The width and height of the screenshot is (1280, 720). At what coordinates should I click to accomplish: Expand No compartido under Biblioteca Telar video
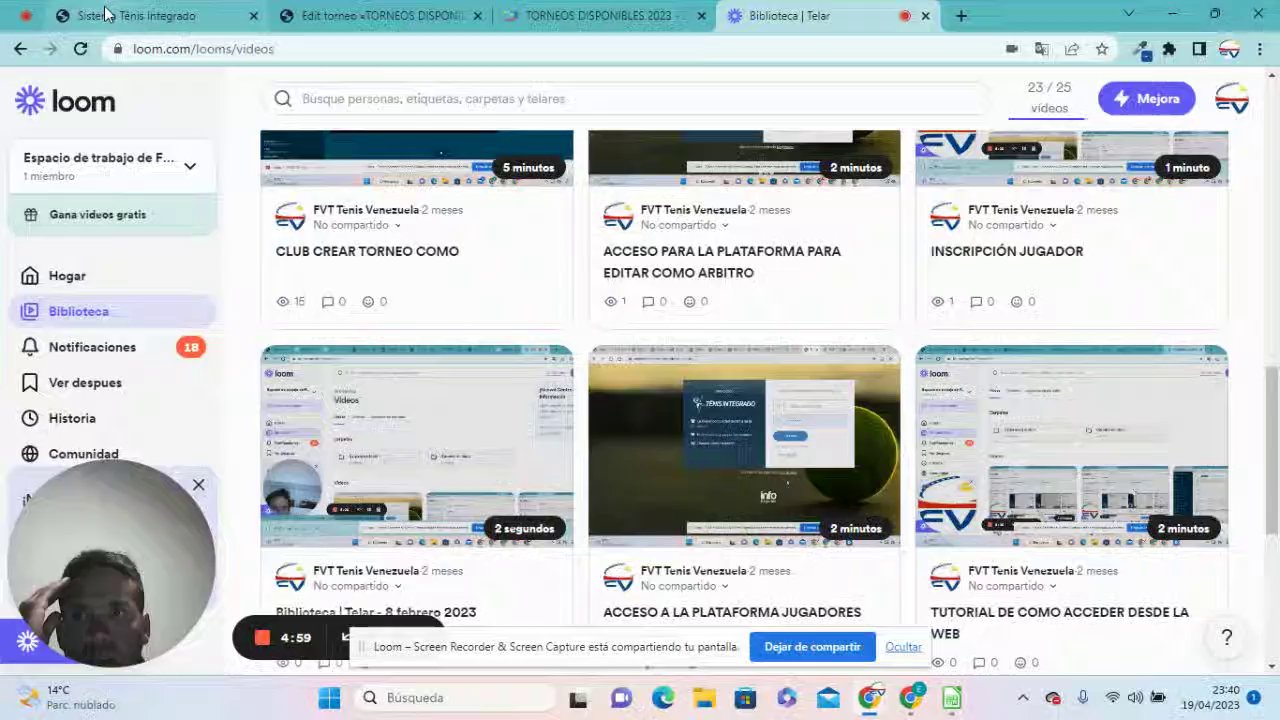357,586
